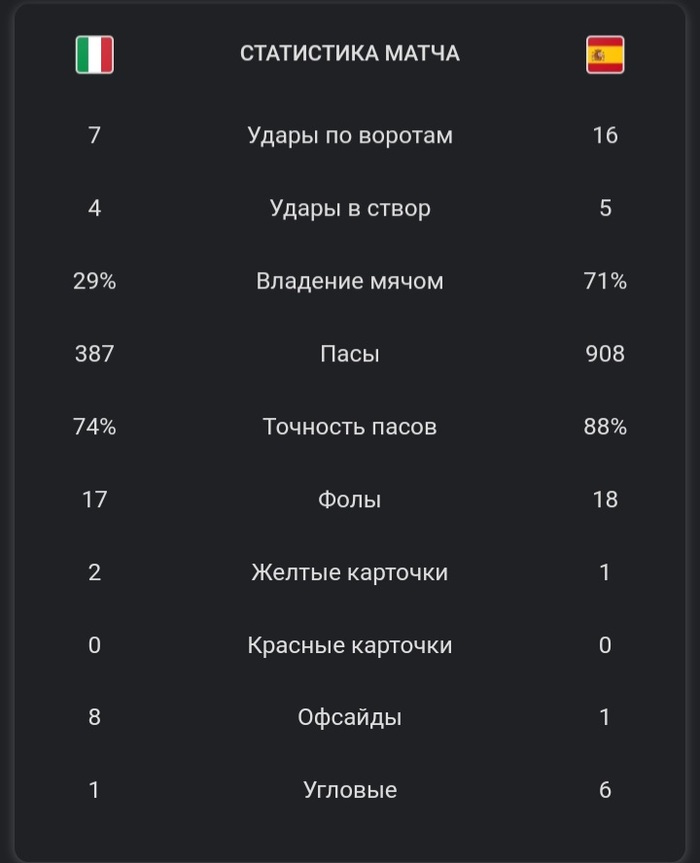Image resolution: width=700 pixels, height=863 pixels.
Task: Tap Italy's 74% pass accuracy value
Action: click(x=95, y=427)
